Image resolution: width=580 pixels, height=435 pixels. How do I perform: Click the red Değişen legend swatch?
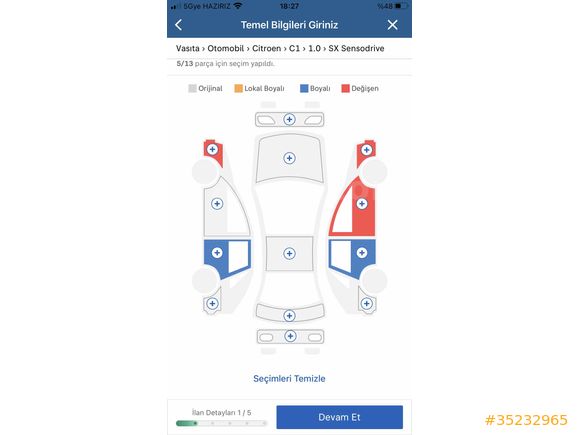[x=345, y=88]
